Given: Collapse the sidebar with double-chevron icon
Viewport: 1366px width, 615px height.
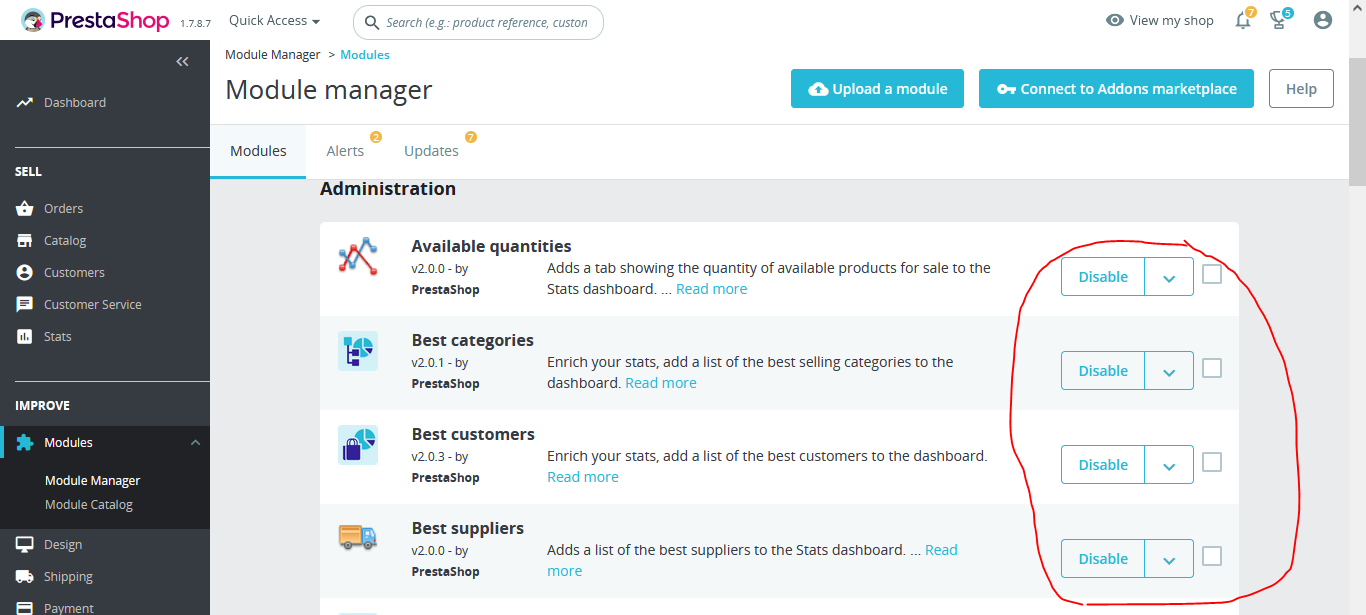Looking at the screenshot, I should point(182,62).
